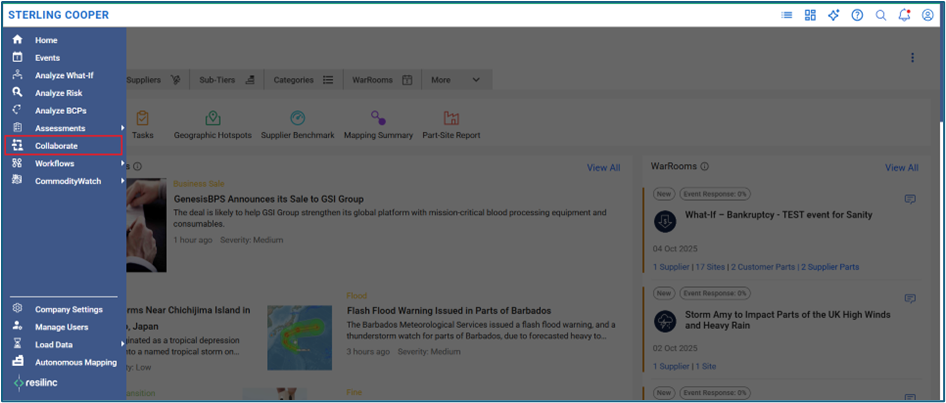Switch to the Categories tab
Image resolution: width=946 pixels, height=403 pixels.
(x=303, y=80)
